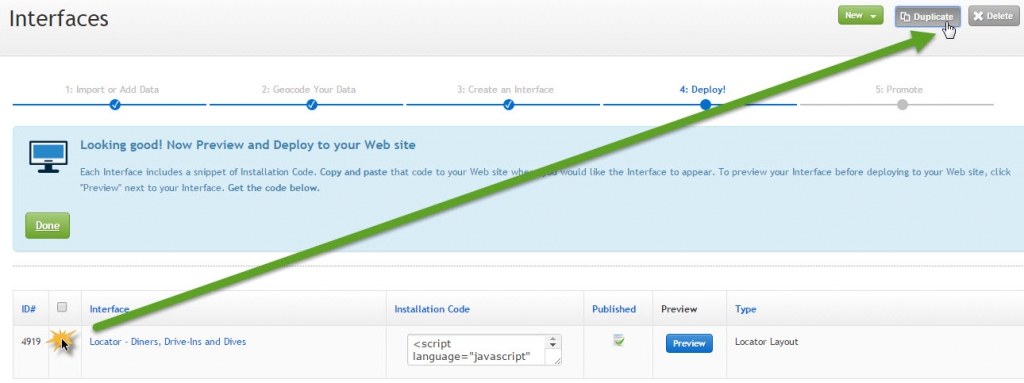Click the blue Preview button
Viewport: 1024px width, 383px height.
pyautogui.click(x=689, y=343)
